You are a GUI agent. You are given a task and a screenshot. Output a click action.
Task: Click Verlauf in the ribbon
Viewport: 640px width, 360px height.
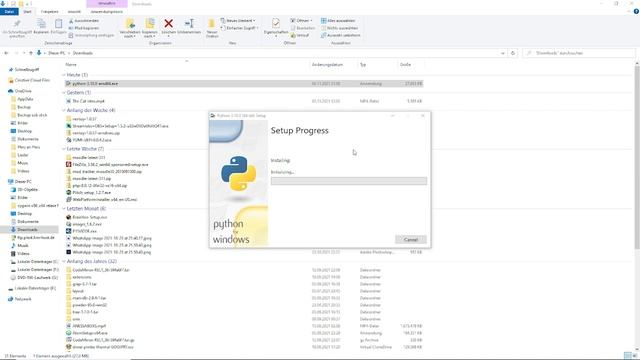300,35
